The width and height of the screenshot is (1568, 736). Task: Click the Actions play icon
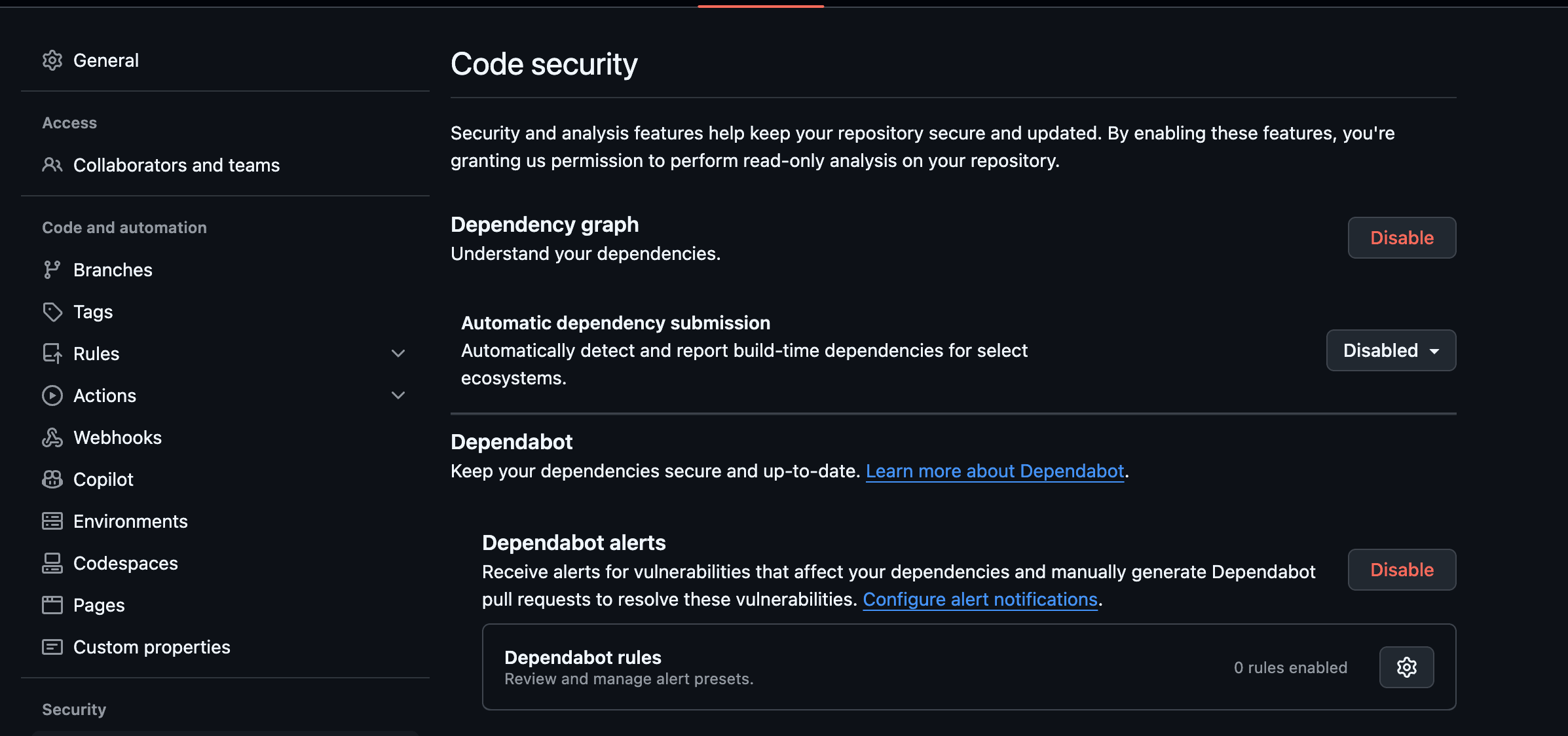(52, 396)
